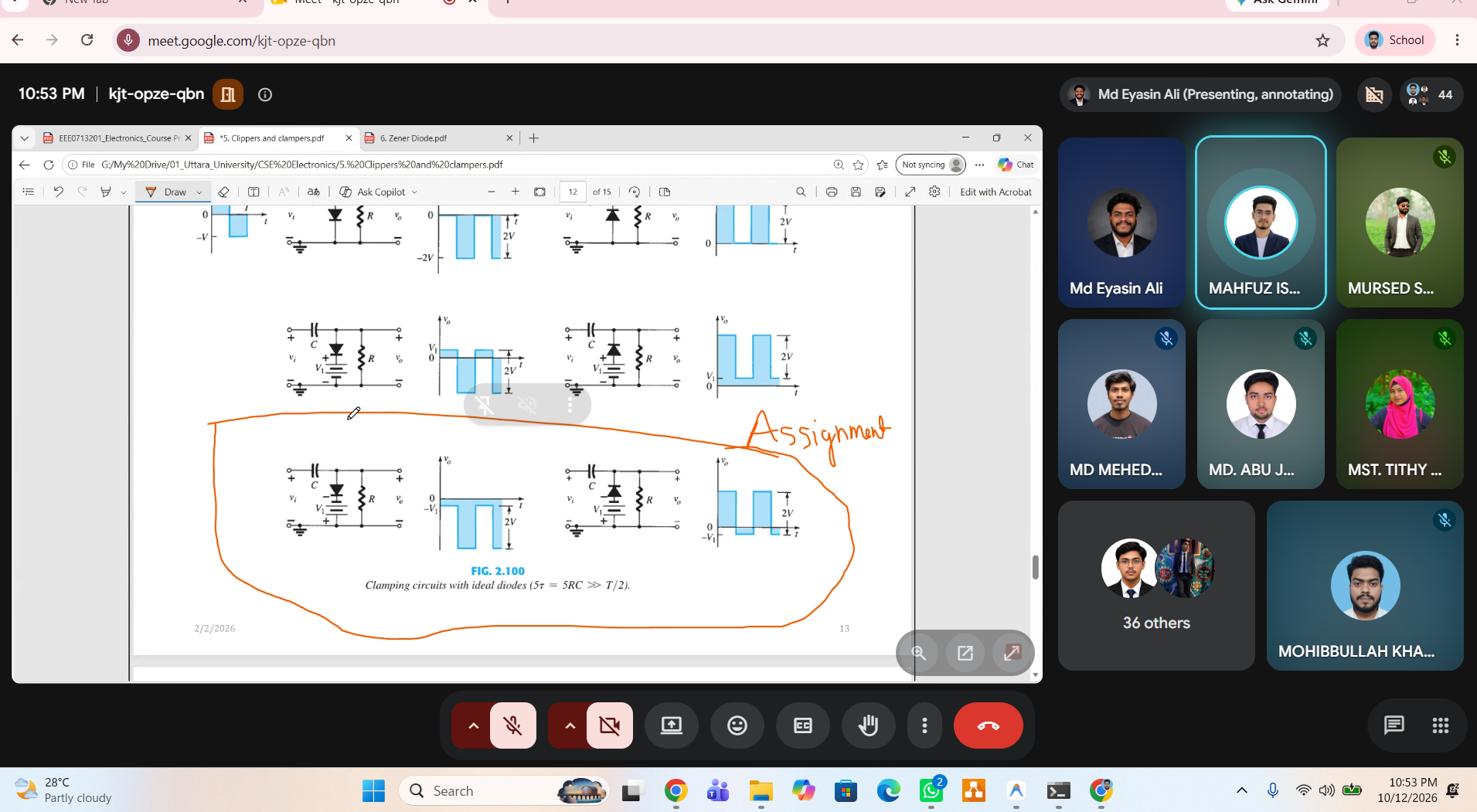Screen dimensions: 1477x812
Task: Show the participants list with 44 people
Action: 1431,94
